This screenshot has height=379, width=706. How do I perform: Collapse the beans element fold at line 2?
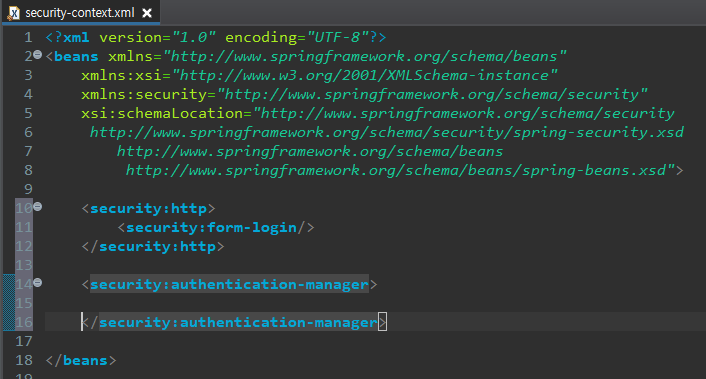[38, 55]
